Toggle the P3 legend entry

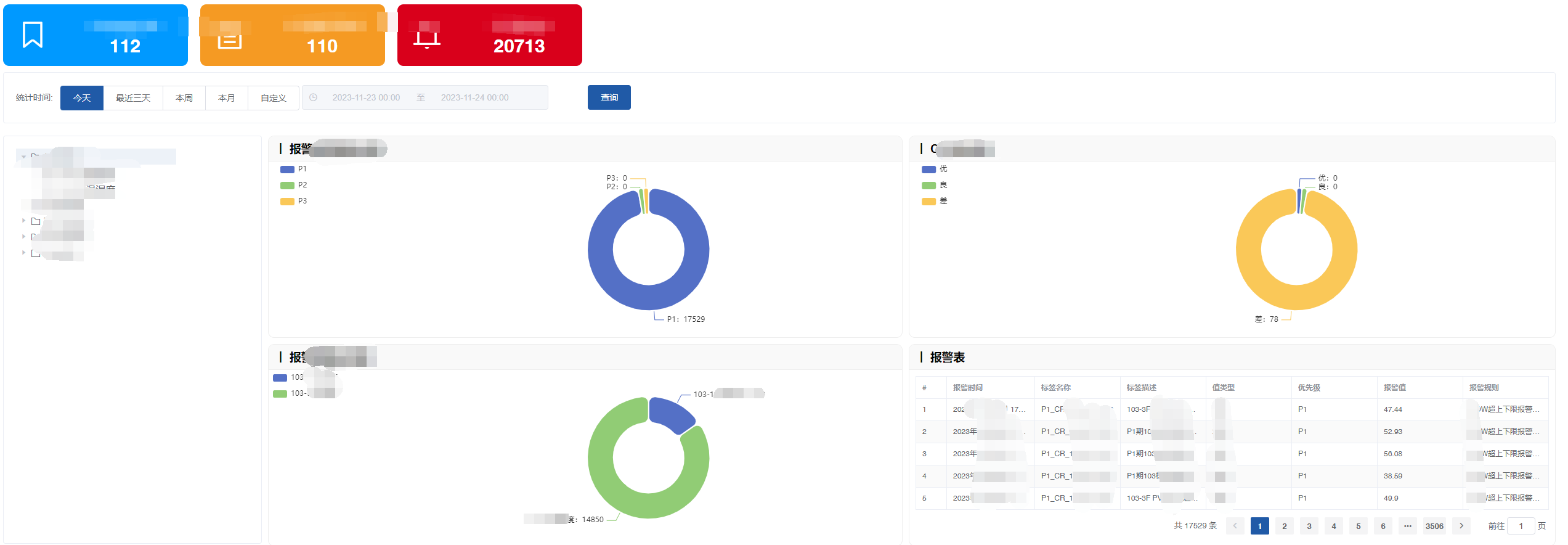coord(293,201)
